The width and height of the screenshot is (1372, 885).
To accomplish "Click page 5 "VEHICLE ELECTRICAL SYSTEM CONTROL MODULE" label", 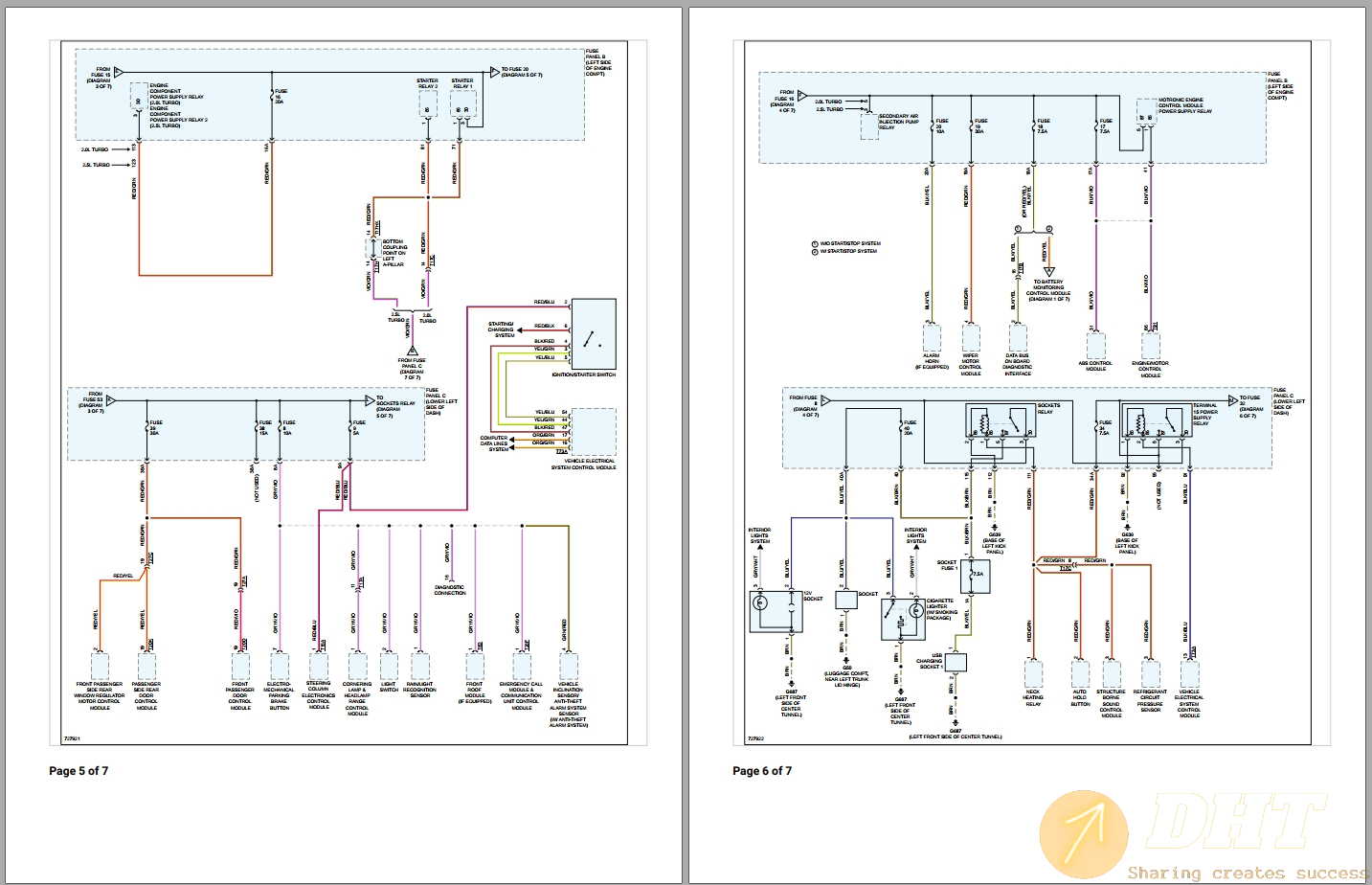I will point(583,465).
